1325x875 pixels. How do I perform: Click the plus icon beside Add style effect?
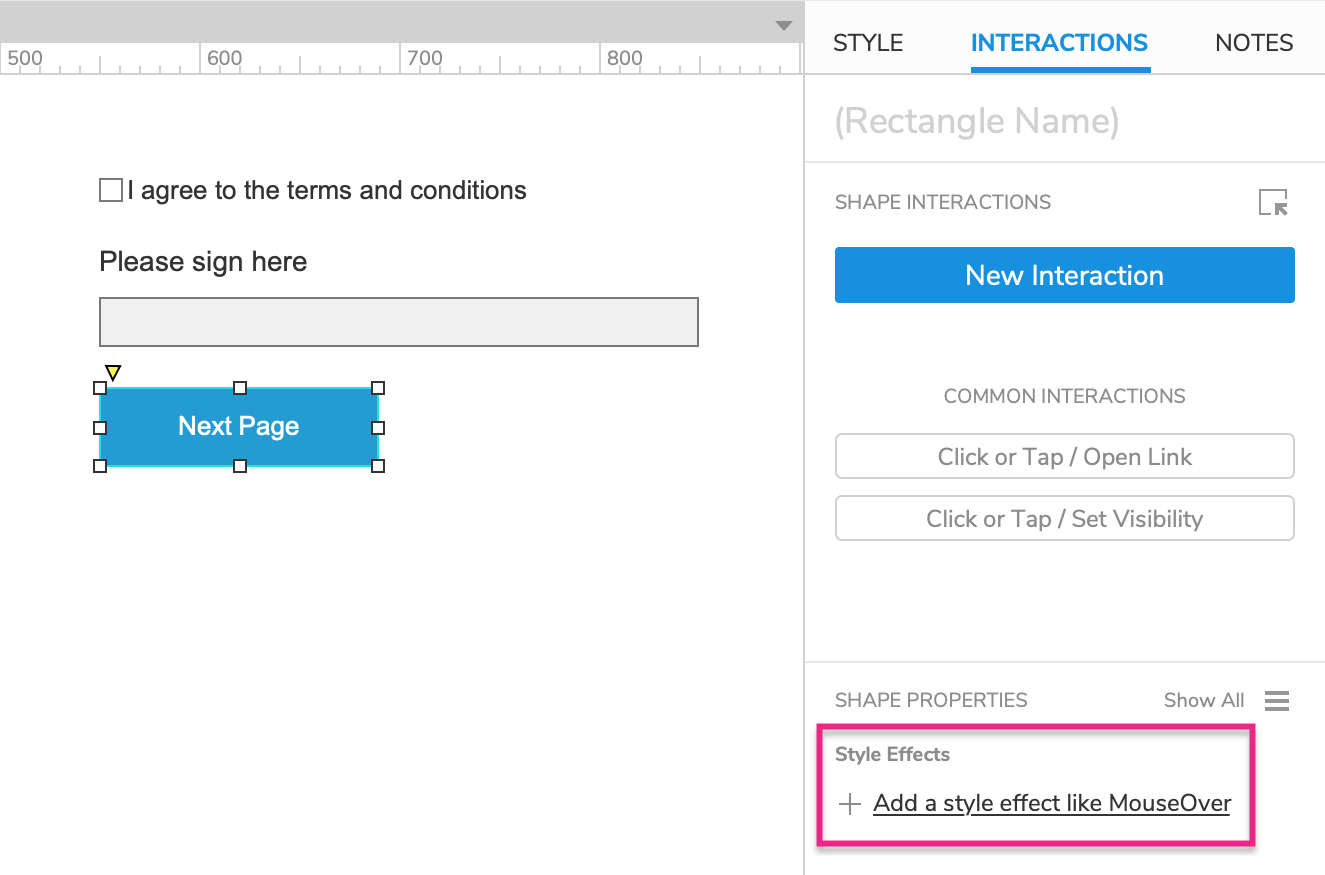pos(849,804)
